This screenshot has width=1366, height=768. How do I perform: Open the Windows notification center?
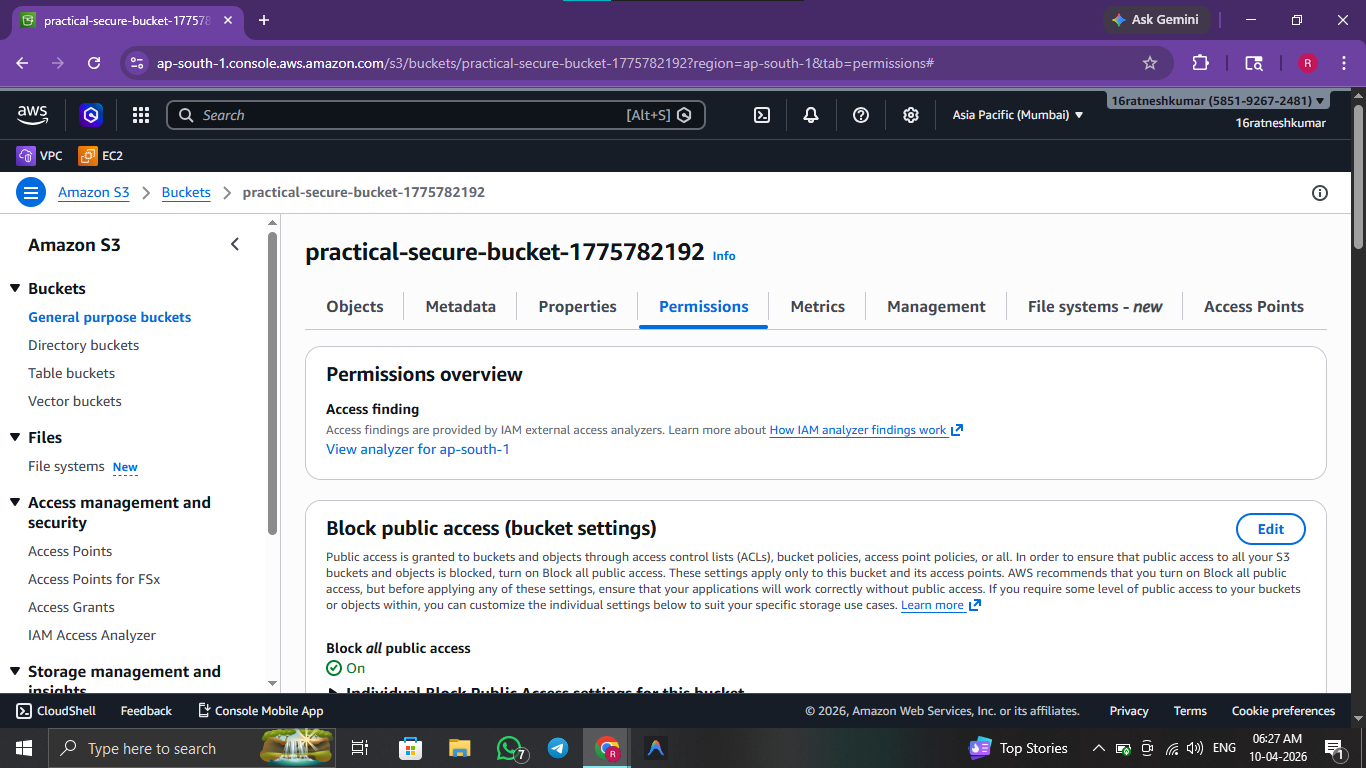[x=1334, y=748]
